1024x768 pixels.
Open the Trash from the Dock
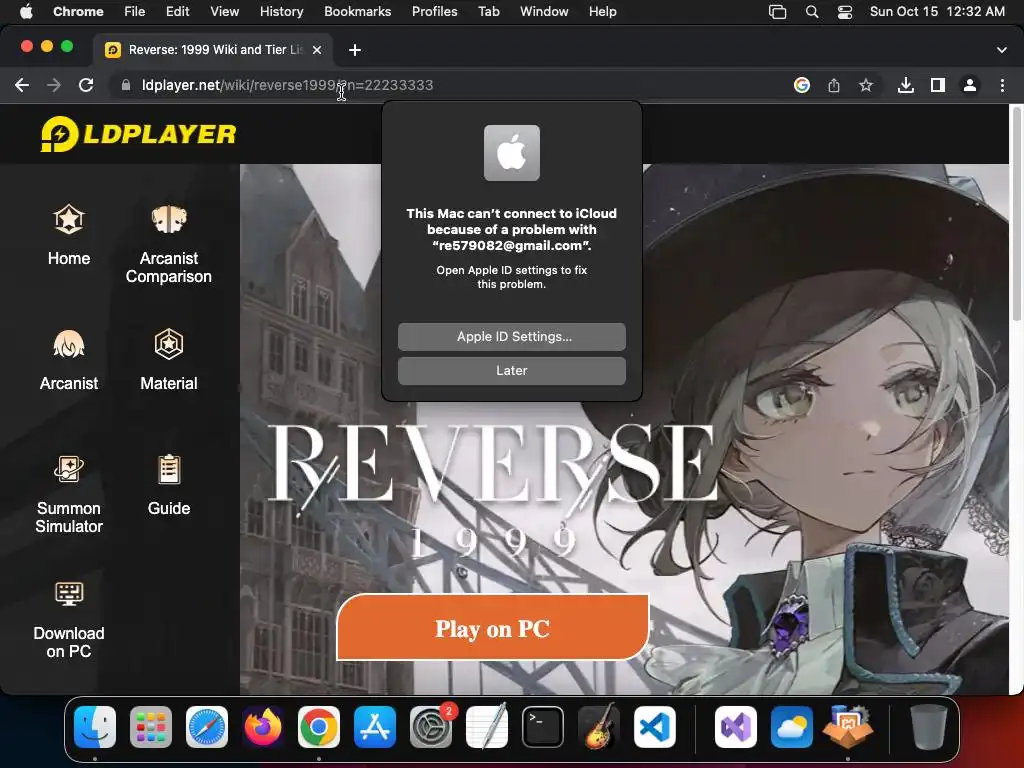point(929,727)
